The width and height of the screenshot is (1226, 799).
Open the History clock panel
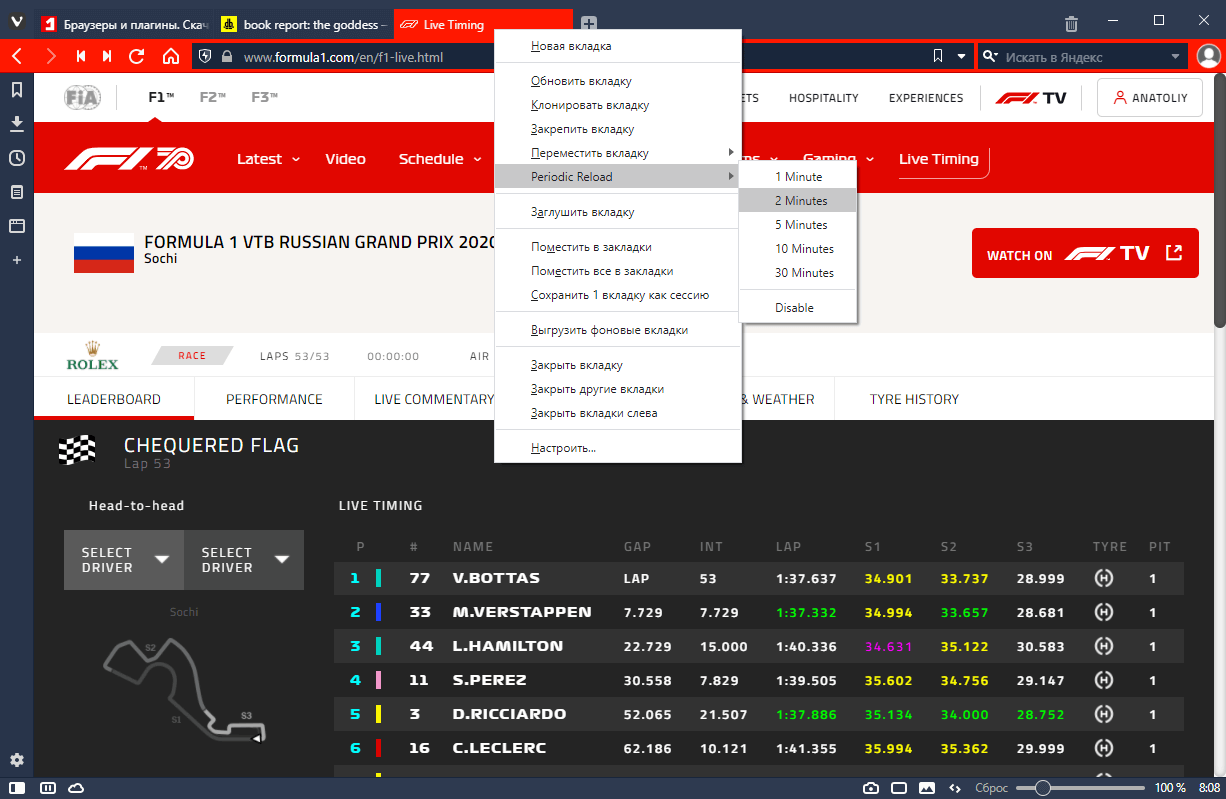[x=17, y=158]
